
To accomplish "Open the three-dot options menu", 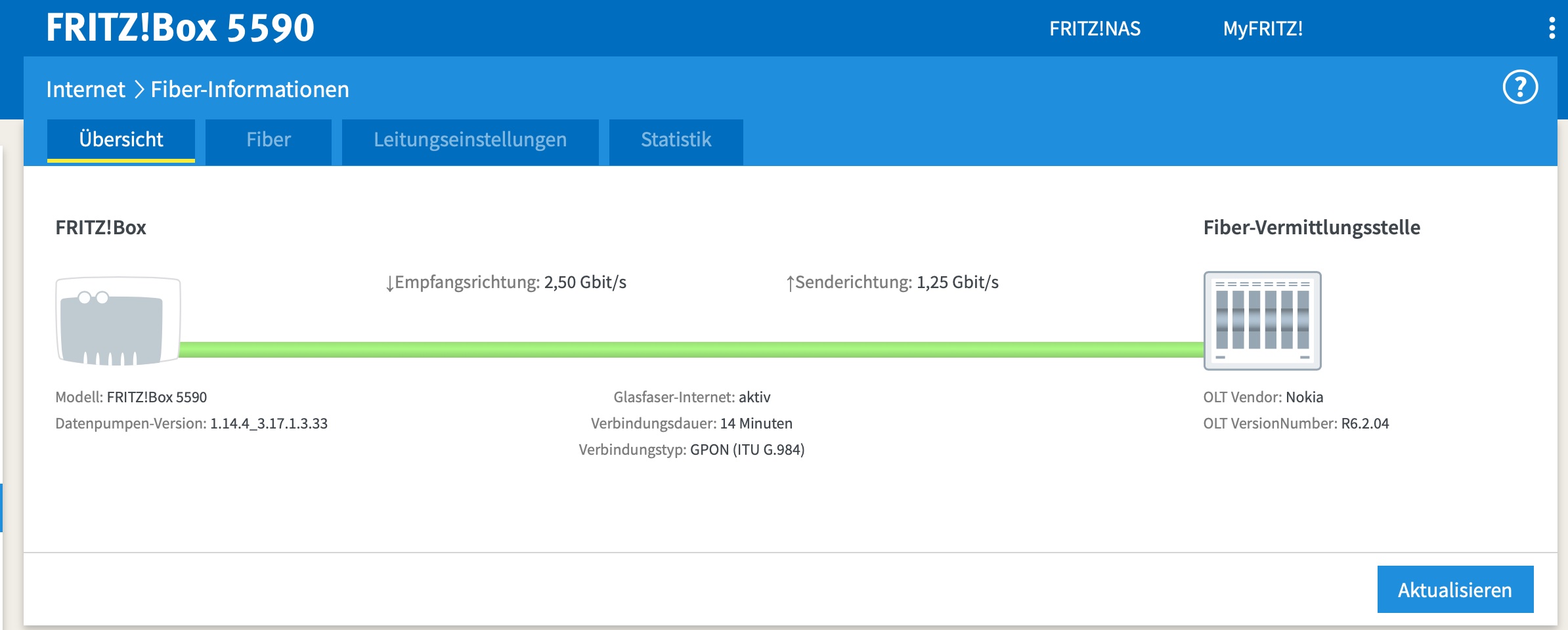I will (1552, 28).
